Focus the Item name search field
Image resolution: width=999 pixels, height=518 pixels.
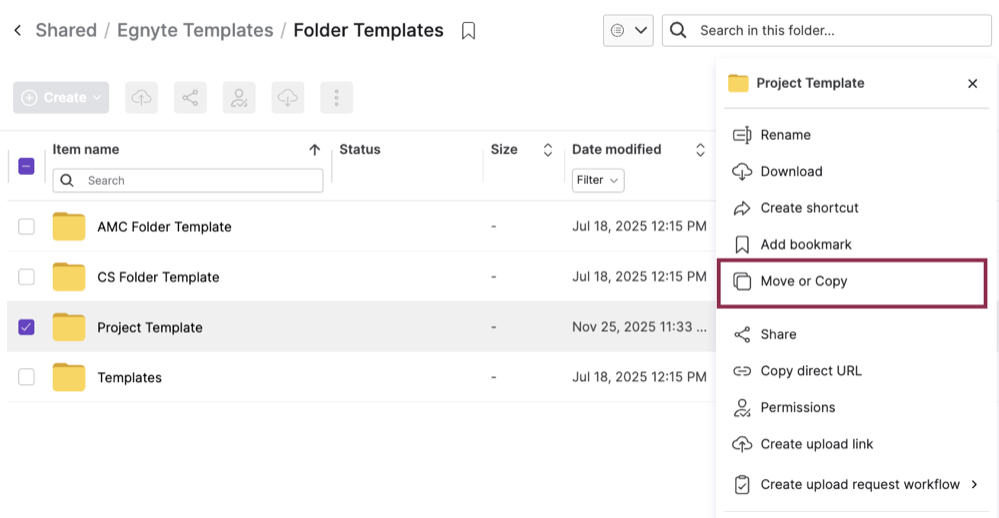[188, 180]
